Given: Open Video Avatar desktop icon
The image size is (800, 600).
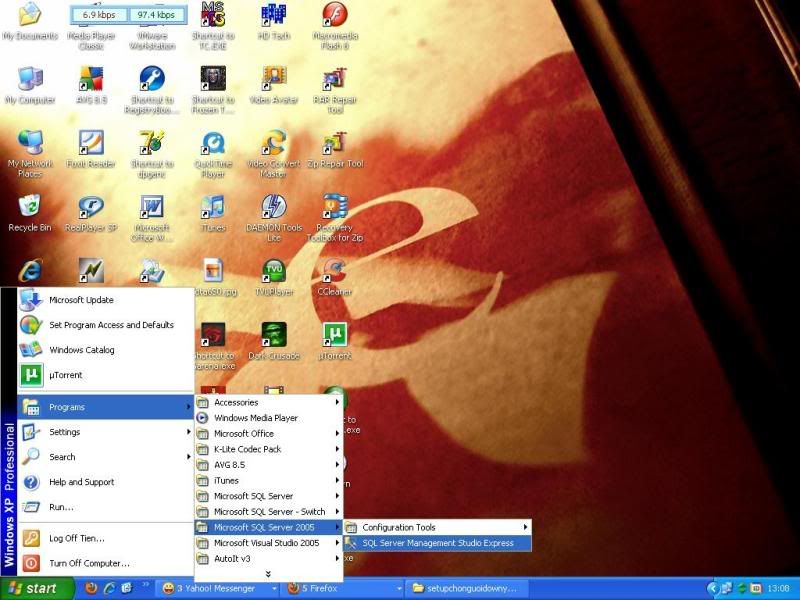Looking at the screenshot, I should click(x=274, y=85).
